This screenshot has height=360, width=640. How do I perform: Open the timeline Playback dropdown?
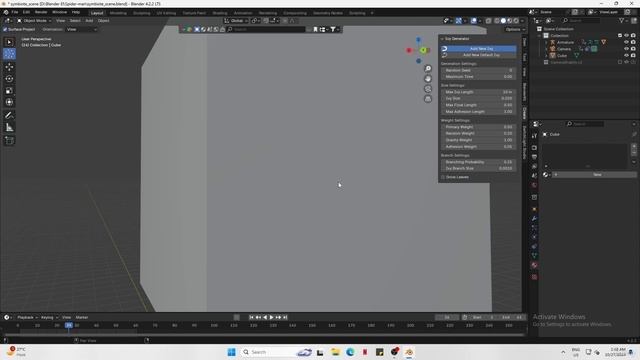(x=27, y=318)
